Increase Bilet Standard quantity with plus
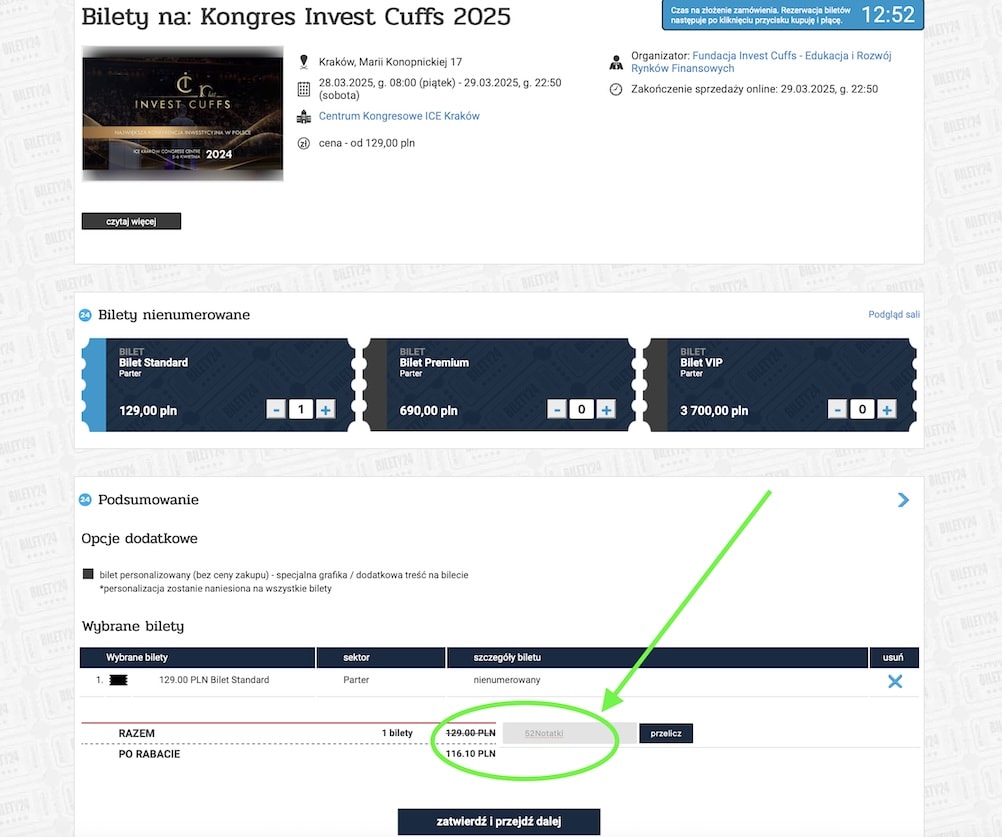Image resolution: width=1002 pixels, height=837 pixels. click(x=325, y=410)
